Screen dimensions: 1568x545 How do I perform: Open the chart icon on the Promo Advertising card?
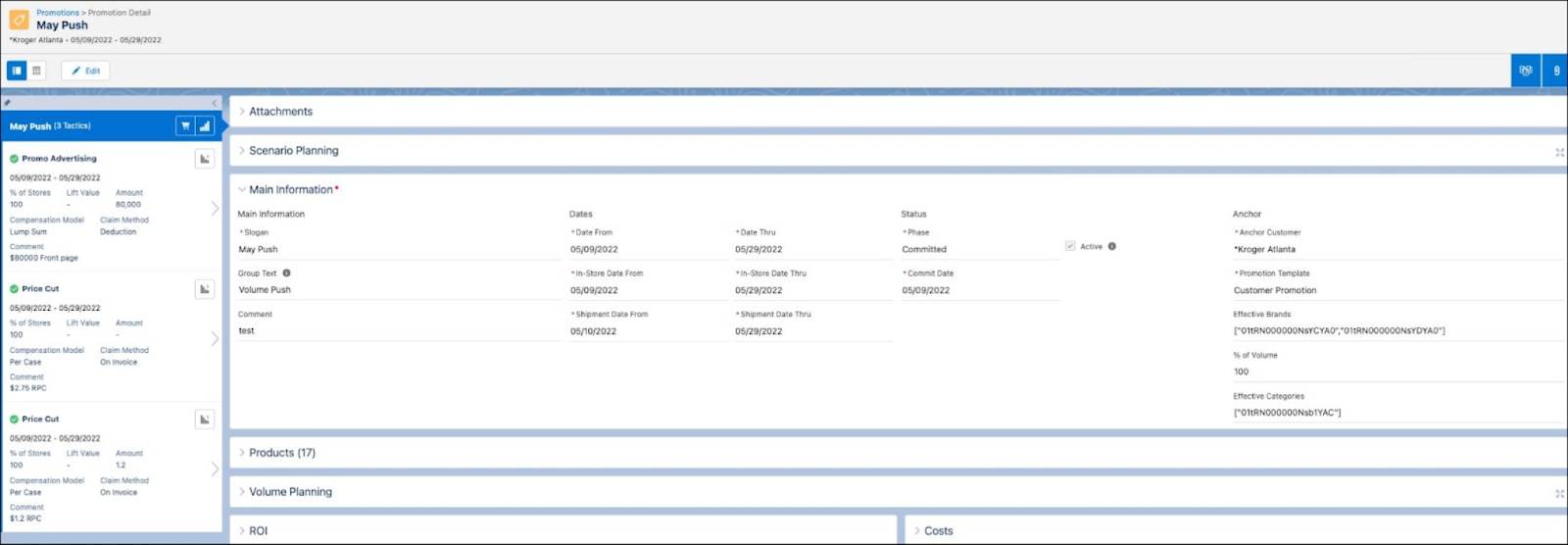pos(205,159)
